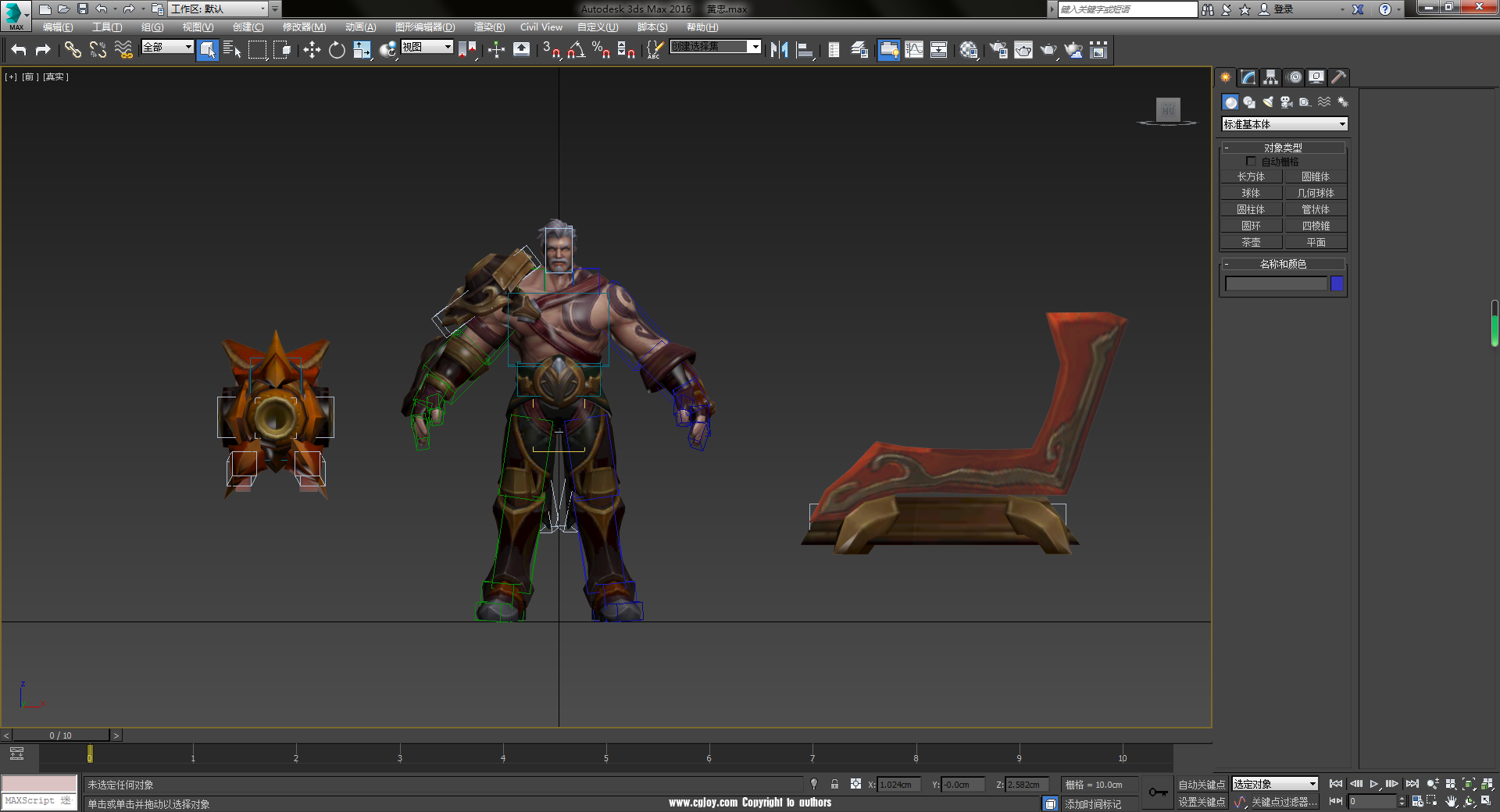
Task: Play the animation
Action: [x=1374, y=784]
